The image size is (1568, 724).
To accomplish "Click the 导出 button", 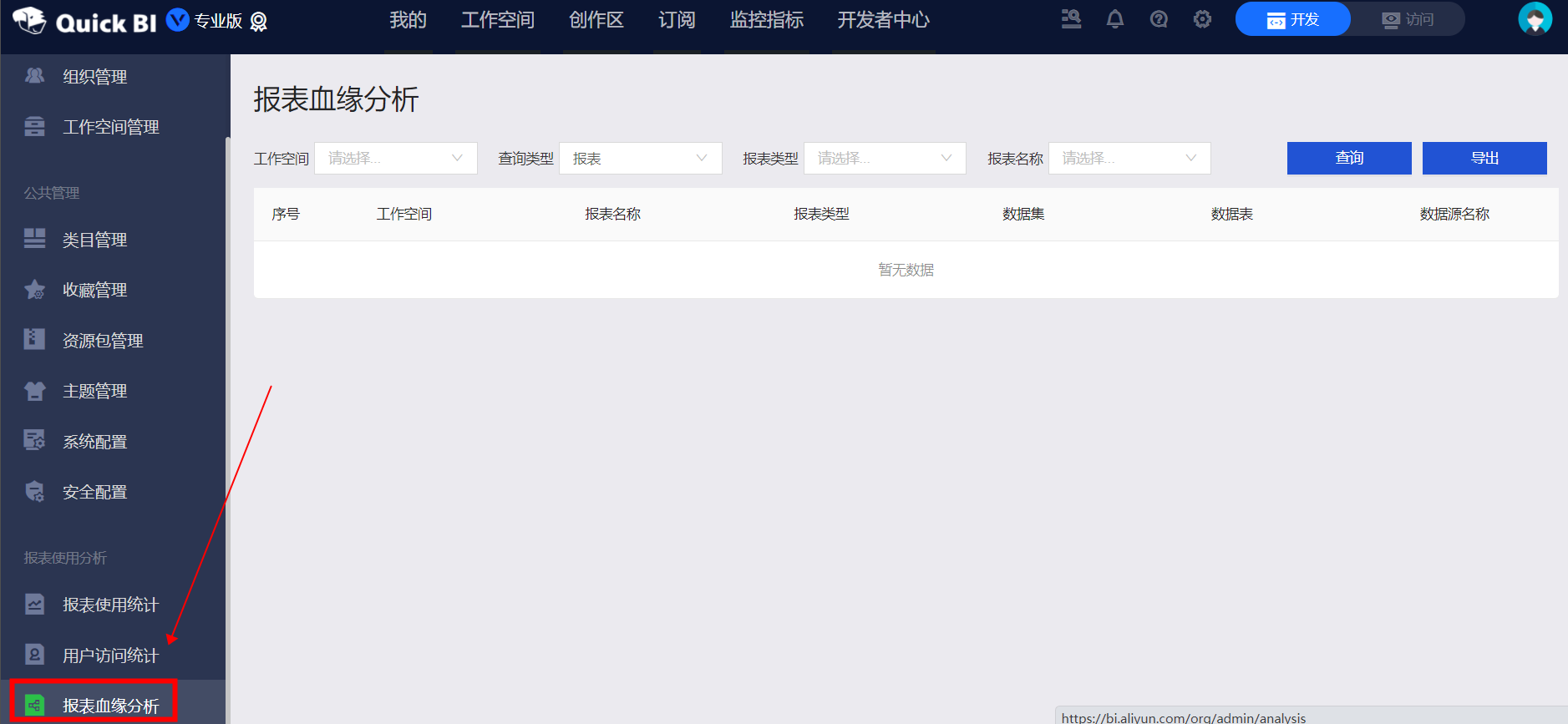I will (x=1484, y=158).
